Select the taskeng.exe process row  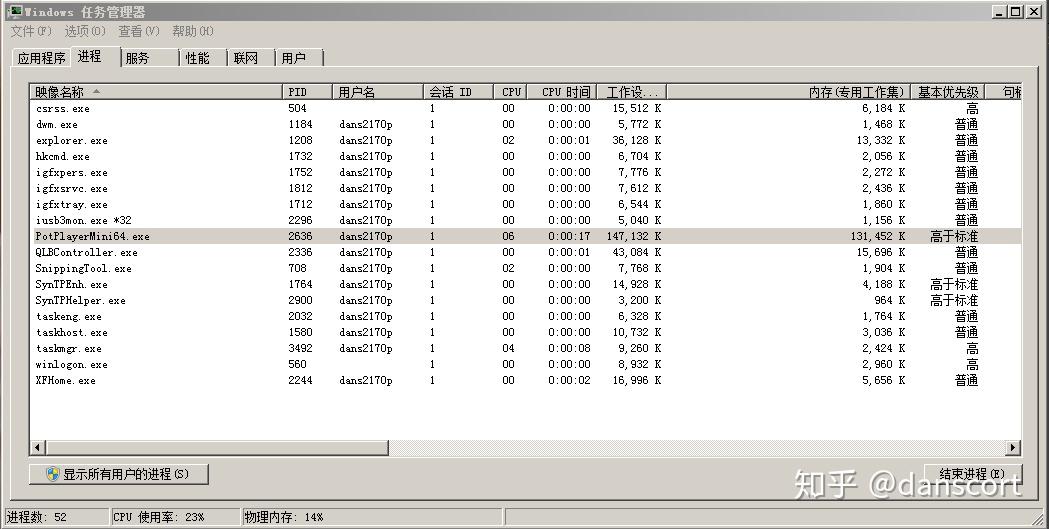(x=525, y=316)
